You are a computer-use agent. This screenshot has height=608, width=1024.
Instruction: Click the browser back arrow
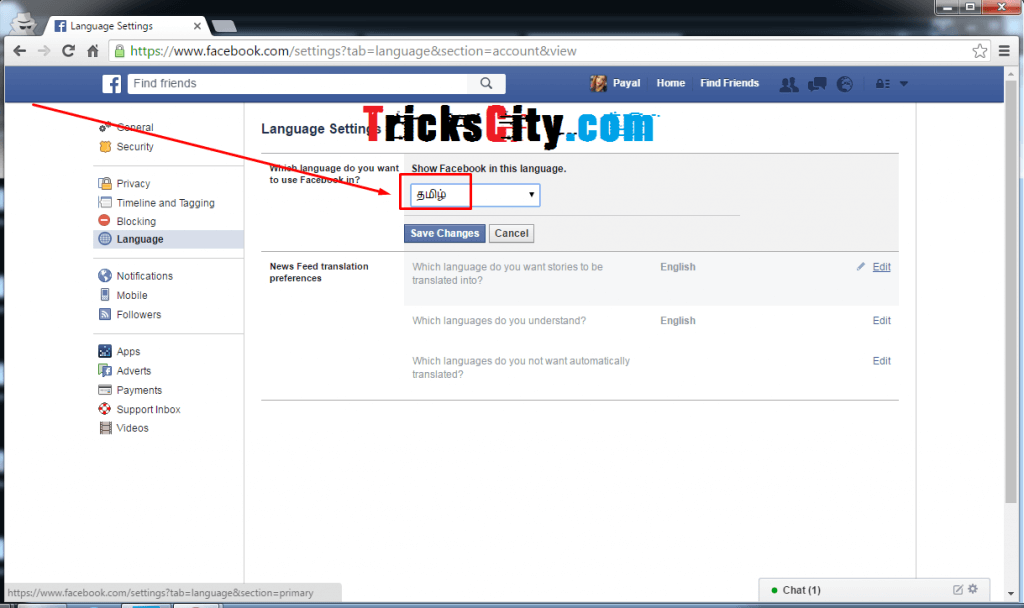pos(20,51)
